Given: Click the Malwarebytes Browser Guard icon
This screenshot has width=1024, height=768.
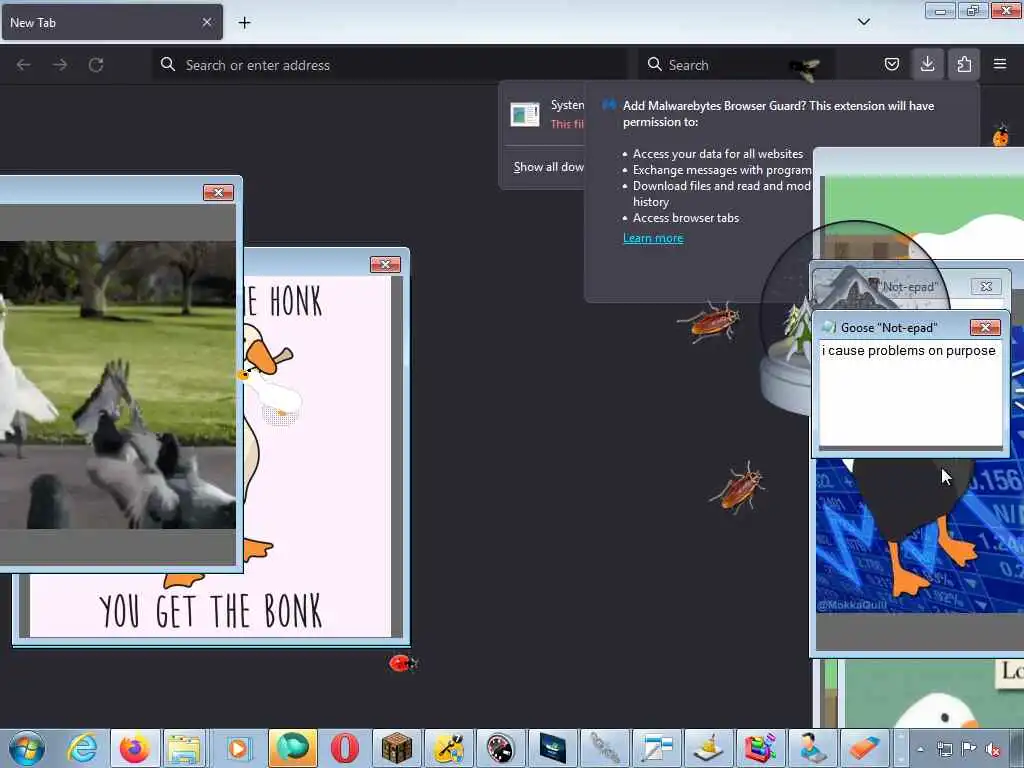Looking at the screenshot, I should click(609, 105).
